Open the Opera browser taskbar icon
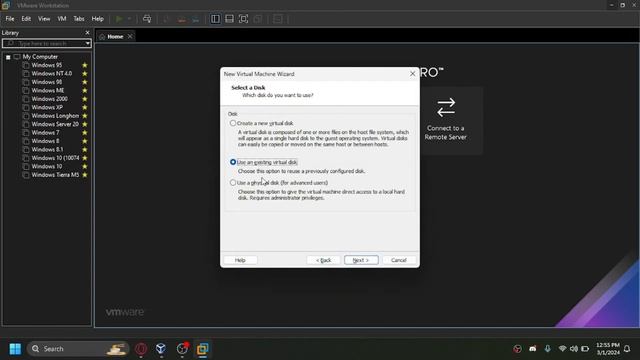The image size is (640, 360). coord(141,349)
